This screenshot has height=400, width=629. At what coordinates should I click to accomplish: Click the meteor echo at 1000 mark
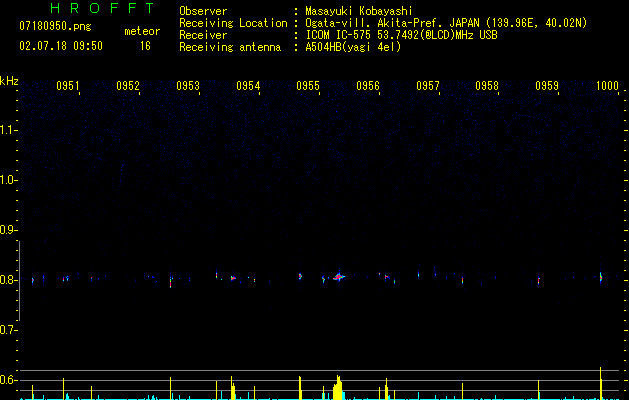click(x=601, y=276)
